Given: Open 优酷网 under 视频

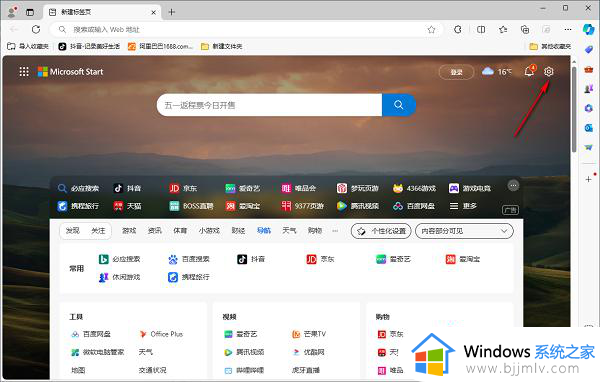Looking at the screenshot, I should coord(309,352).
